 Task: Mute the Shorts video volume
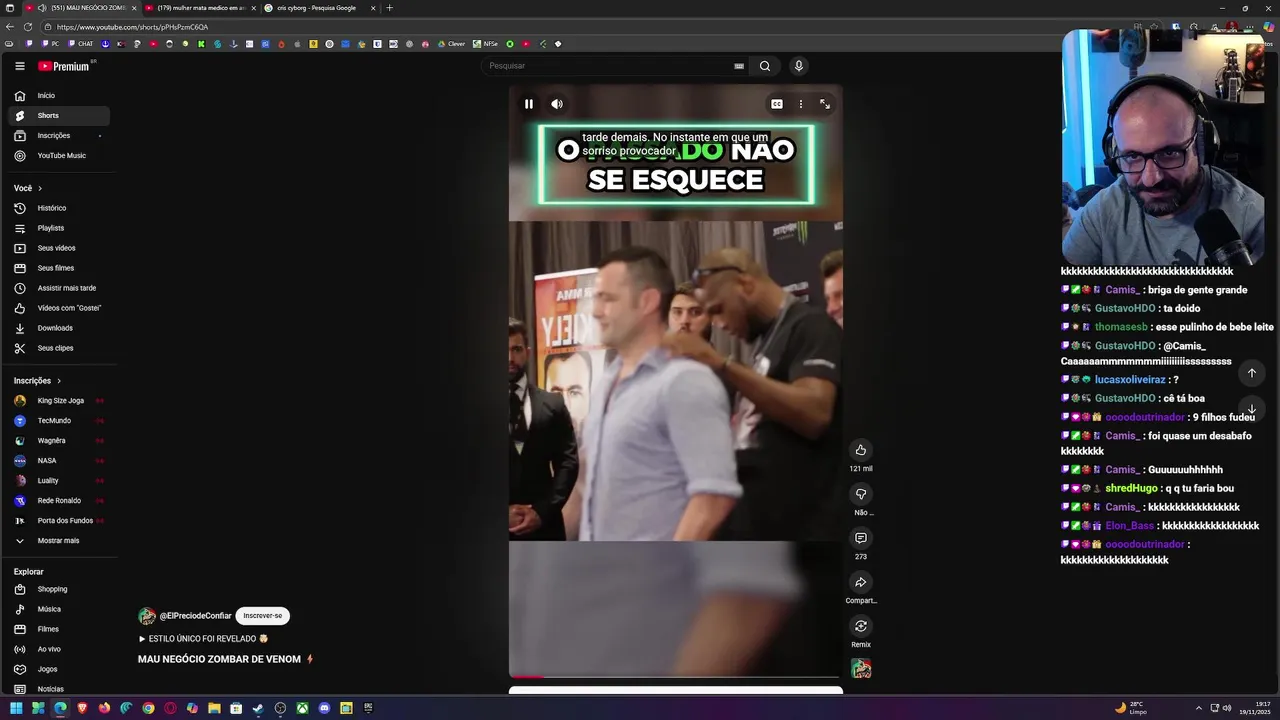pyautogui.click(x=557, y=104)
